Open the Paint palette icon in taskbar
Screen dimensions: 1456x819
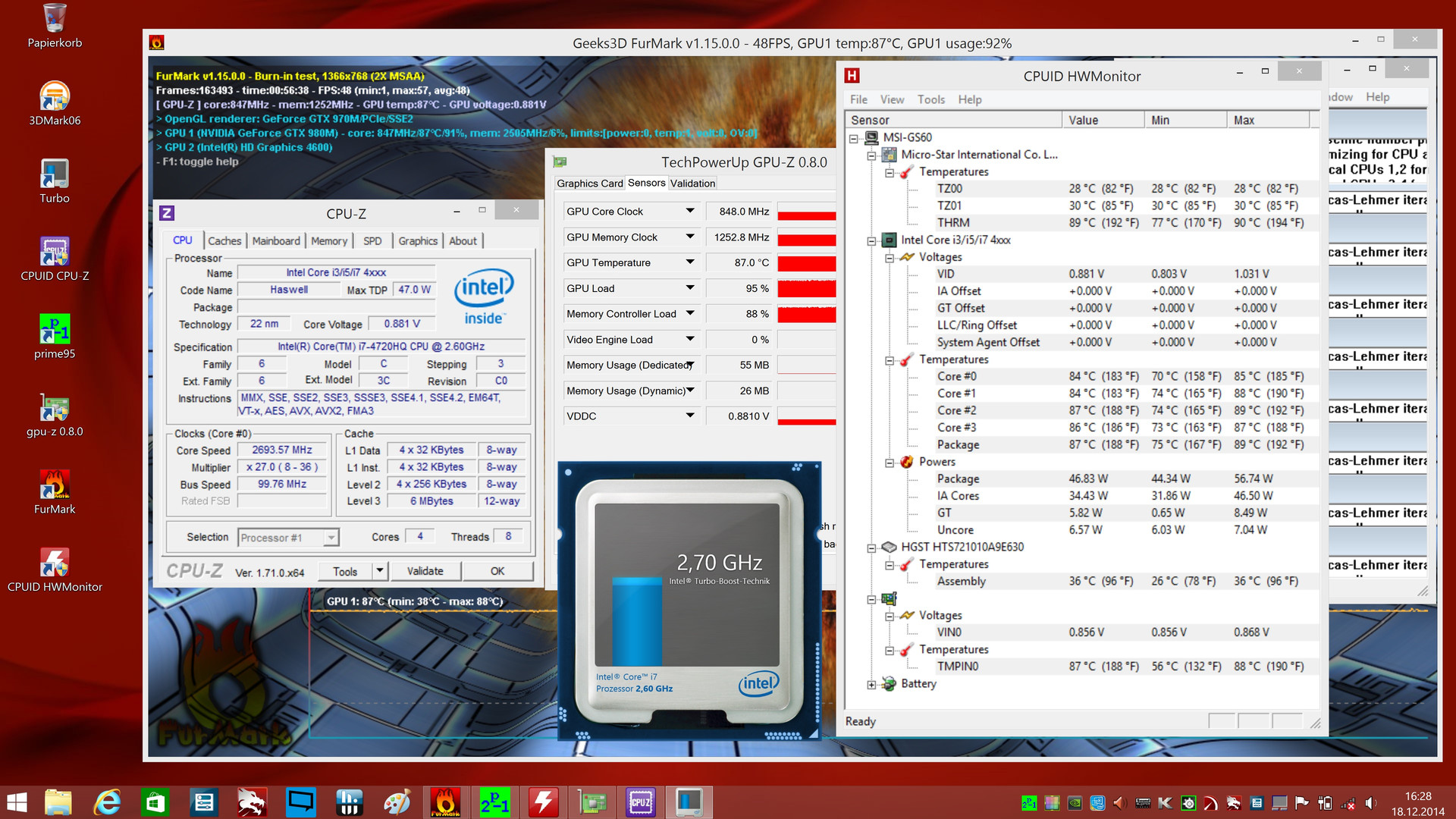[397, 802]
